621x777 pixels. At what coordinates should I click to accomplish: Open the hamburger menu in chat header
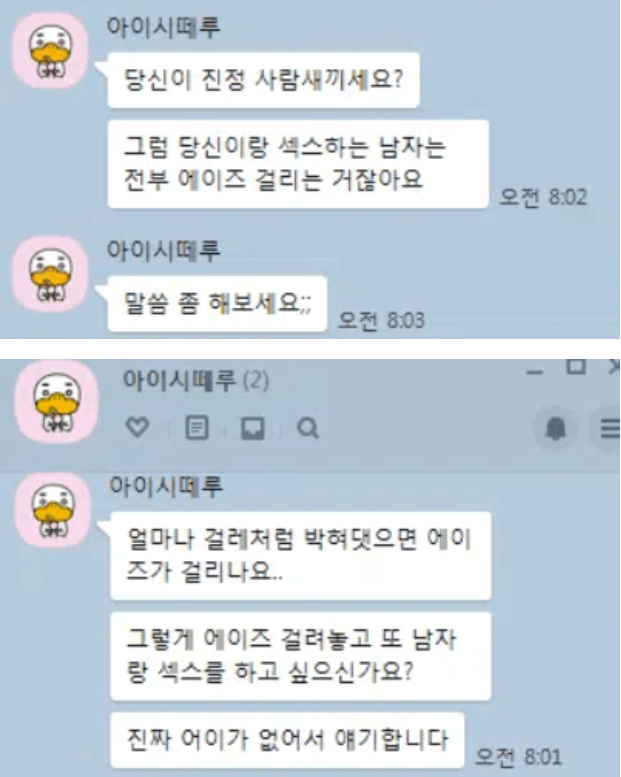(610, 428)
